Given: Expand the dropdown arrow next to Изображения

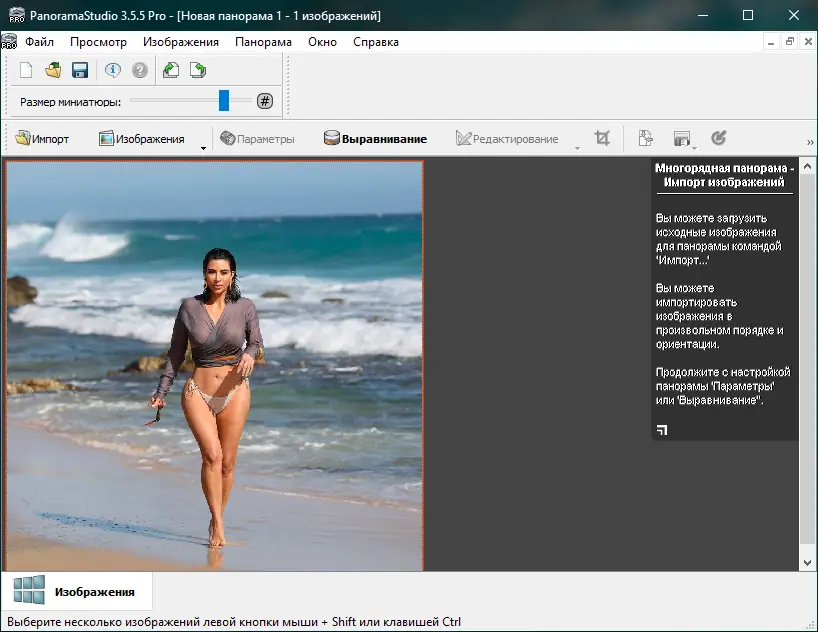Looking at the screenshot, I should (203, 148).
